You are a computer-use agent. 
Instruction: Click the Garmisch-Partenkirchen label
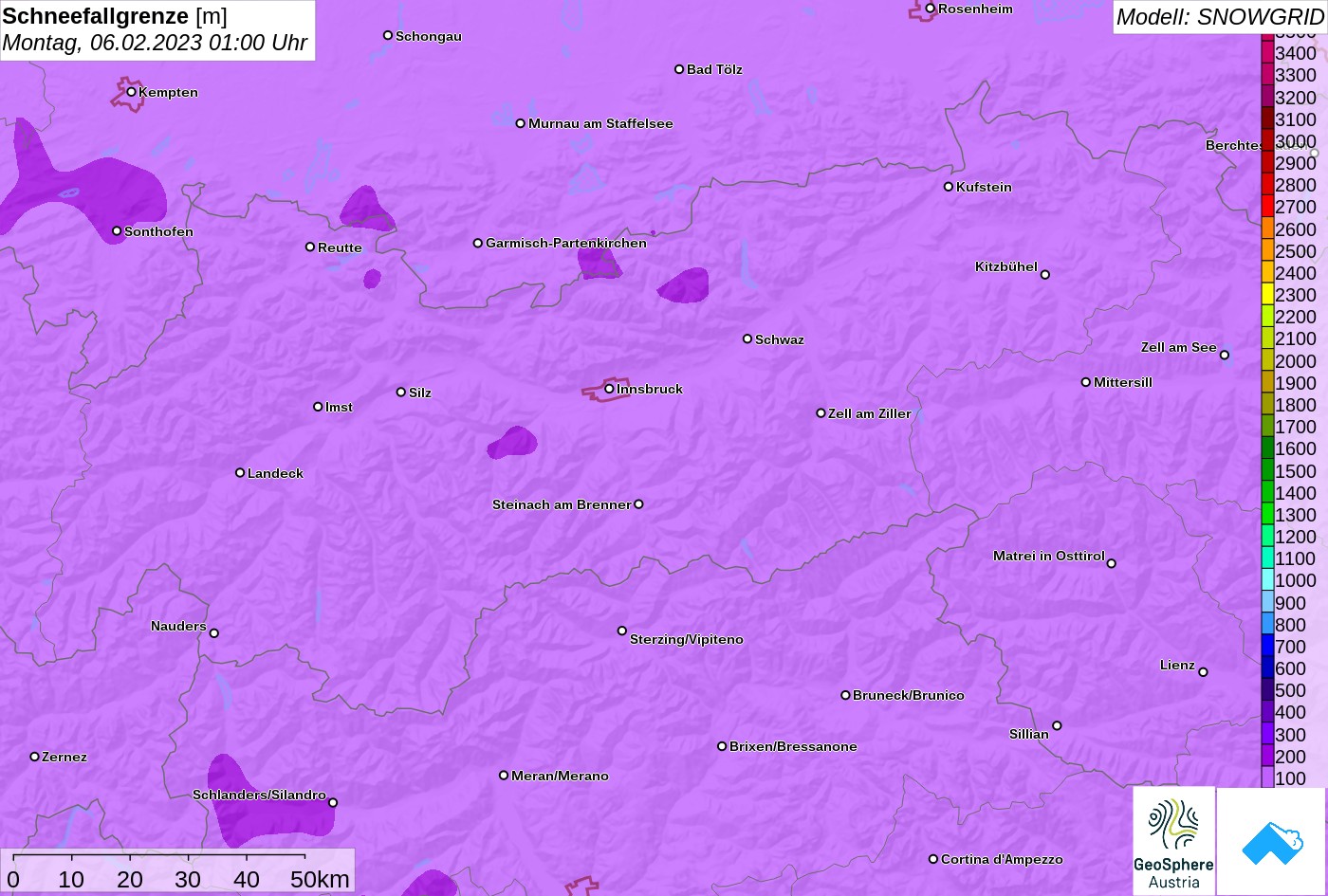click(x=566, y=244)
